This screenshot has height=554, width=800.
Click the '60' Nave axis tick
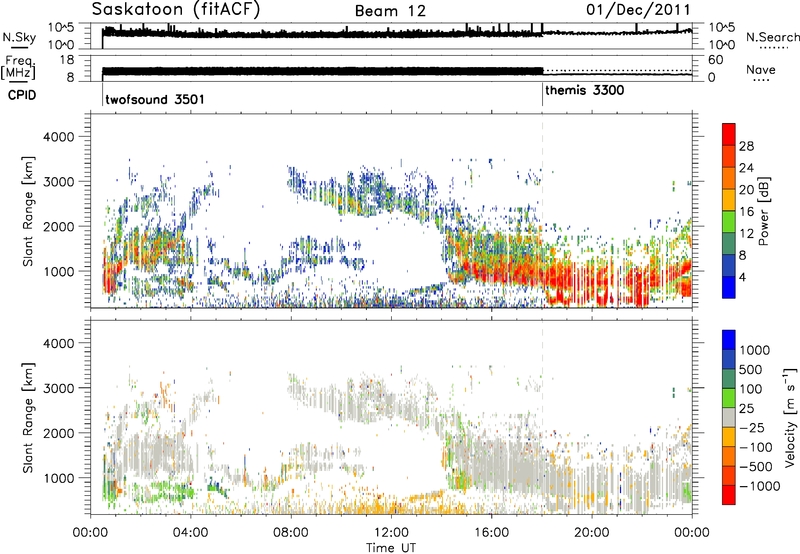click(715, 60)
